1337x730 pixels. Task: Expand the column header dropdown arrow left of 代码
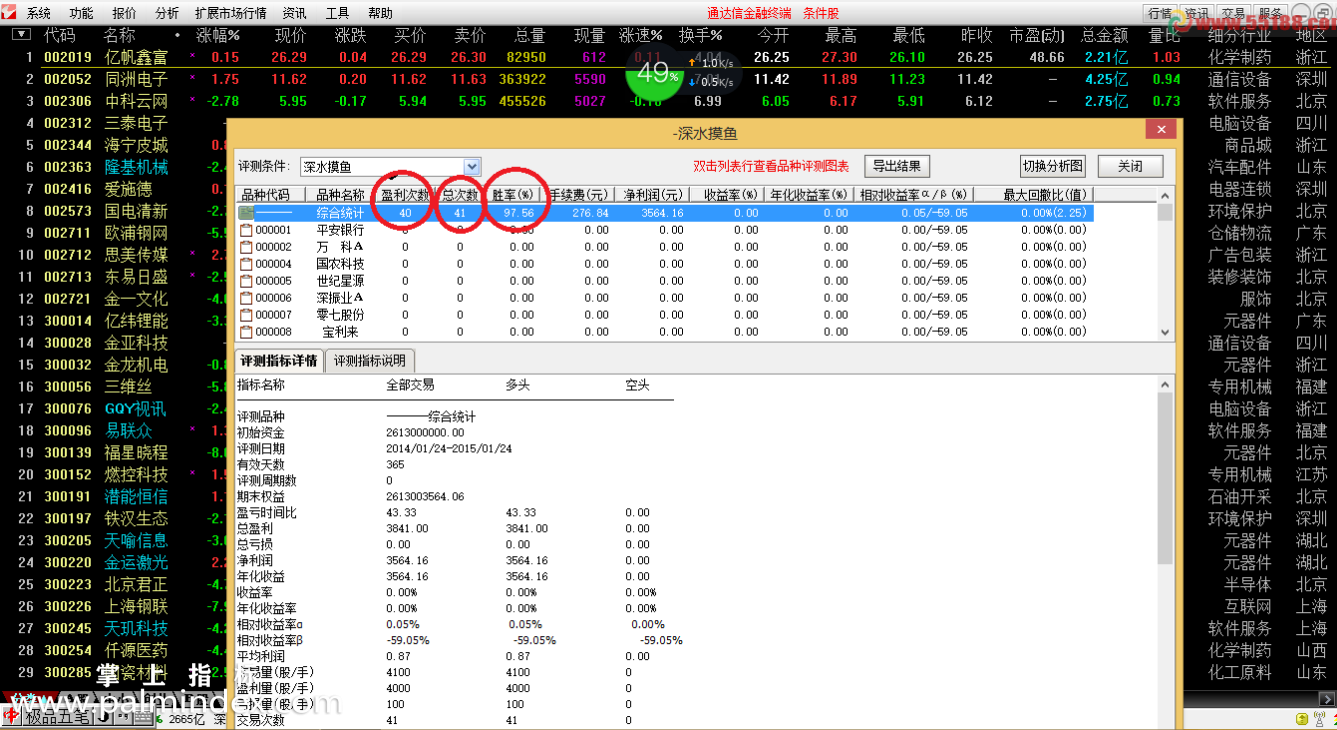(20, 35)
